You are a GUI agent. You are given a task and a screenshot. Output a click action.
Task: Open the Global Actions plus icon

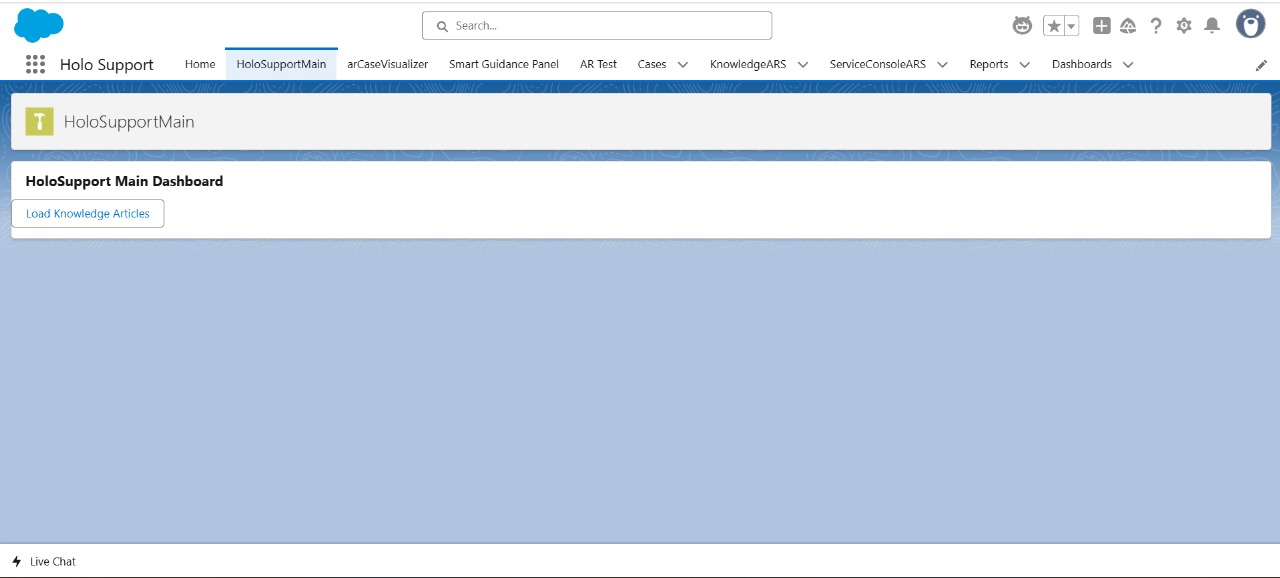tap(1101, 26)
